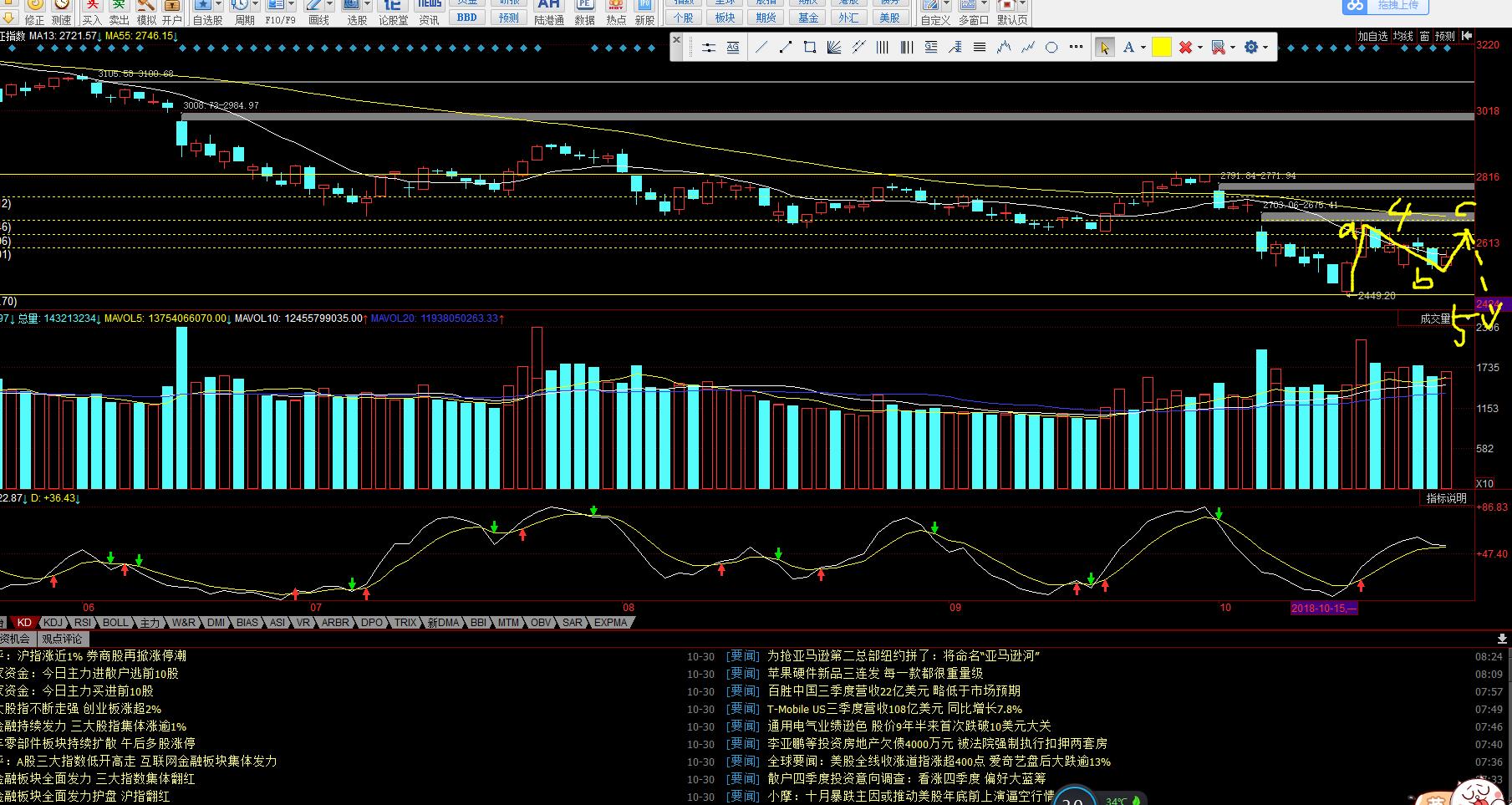Open the drawing tools settings gear

pos(1251,48)
